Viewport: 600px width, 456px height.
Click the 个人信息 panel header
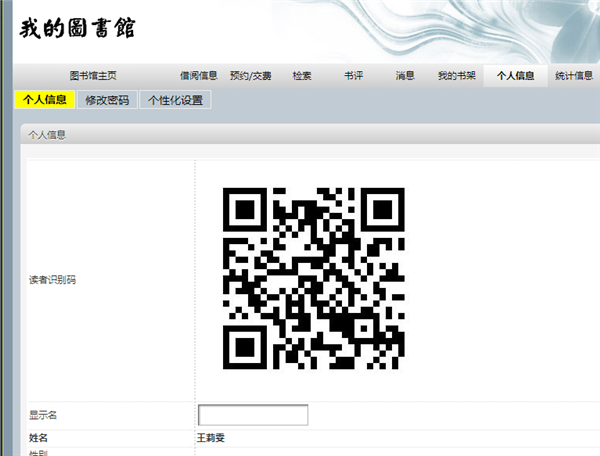pos(310,135)
